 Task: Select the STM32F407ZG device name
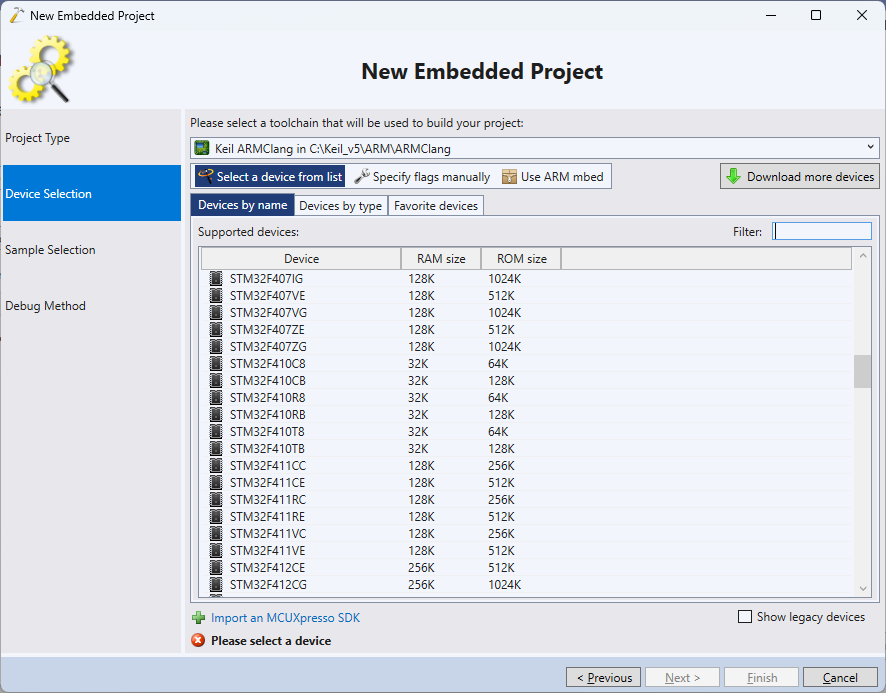(x=268, y=346)
